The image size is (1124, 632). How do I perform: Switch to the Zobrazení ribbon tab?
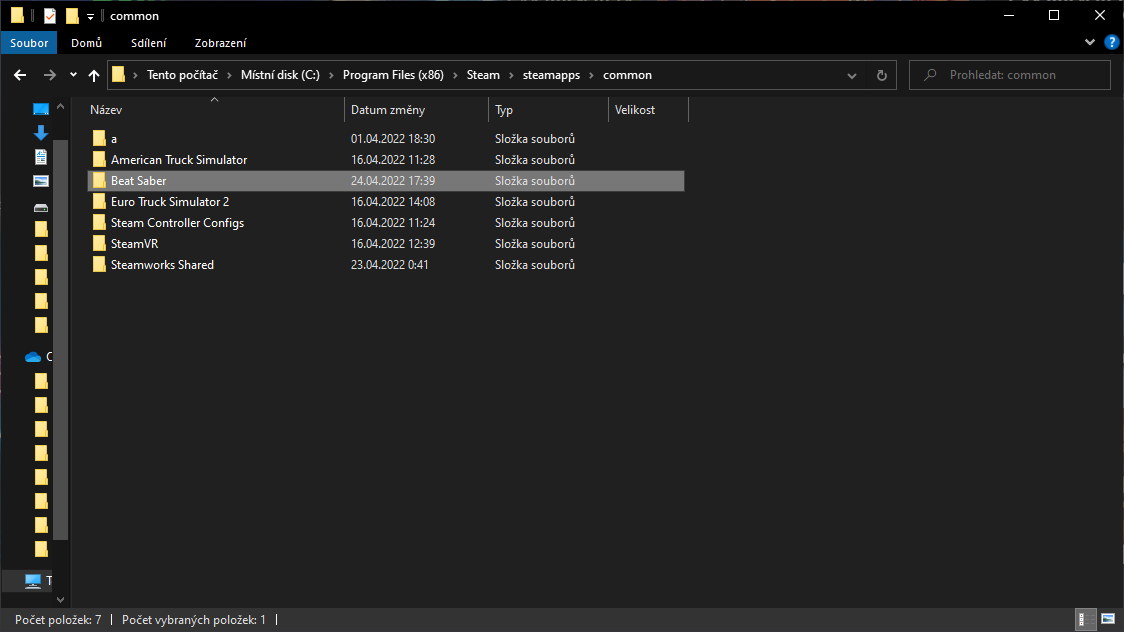tap(220, 43)
